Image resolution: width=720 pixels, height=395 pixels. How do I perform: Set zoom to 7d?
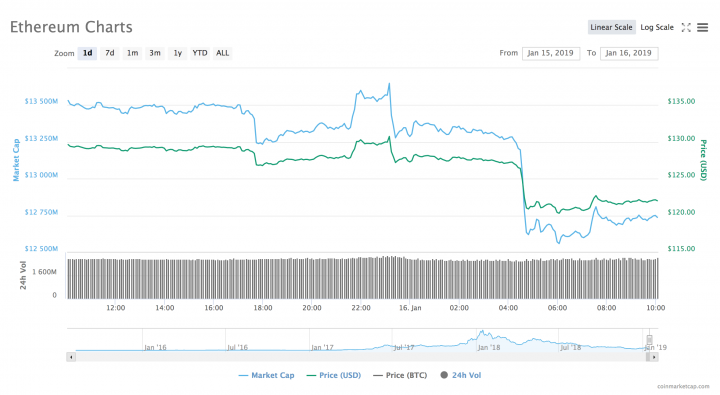[x=110, y=53]
